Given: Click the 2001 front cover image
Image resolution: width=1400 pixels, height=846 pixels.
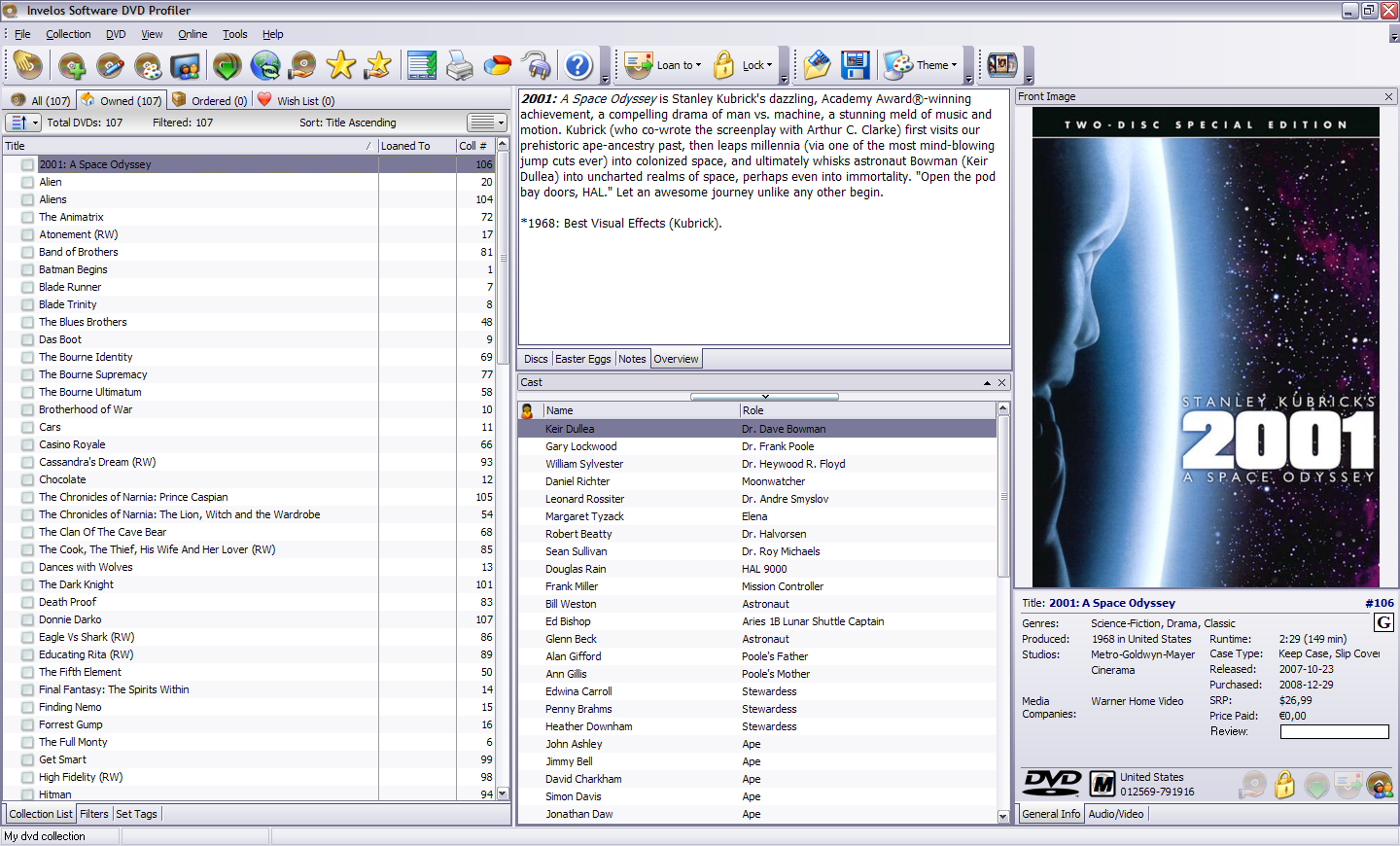Looking at the screenshot, I should (1206, 347).
